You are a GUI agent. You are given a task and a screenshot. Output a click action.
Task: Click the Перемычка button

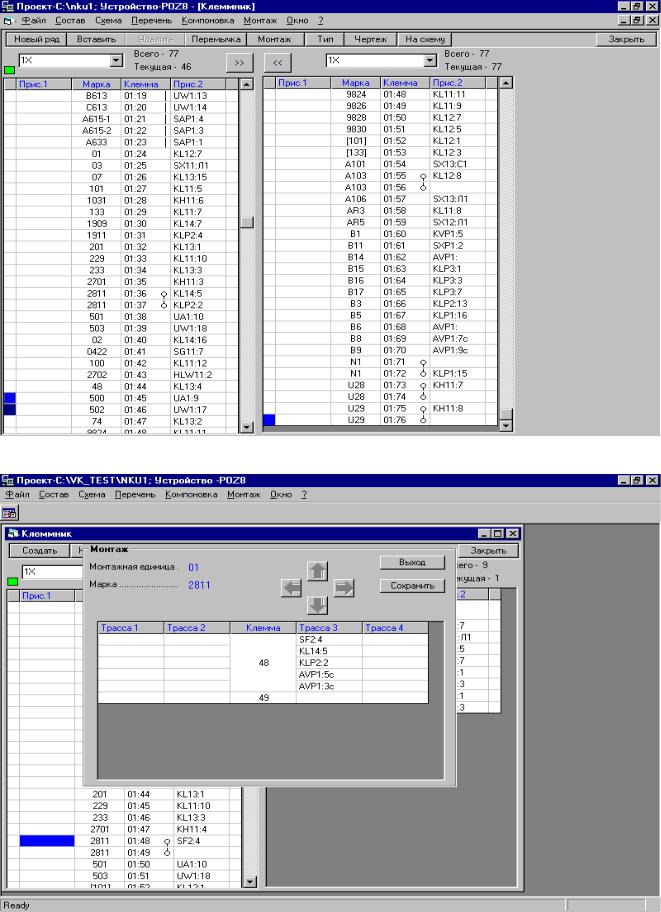216,40
